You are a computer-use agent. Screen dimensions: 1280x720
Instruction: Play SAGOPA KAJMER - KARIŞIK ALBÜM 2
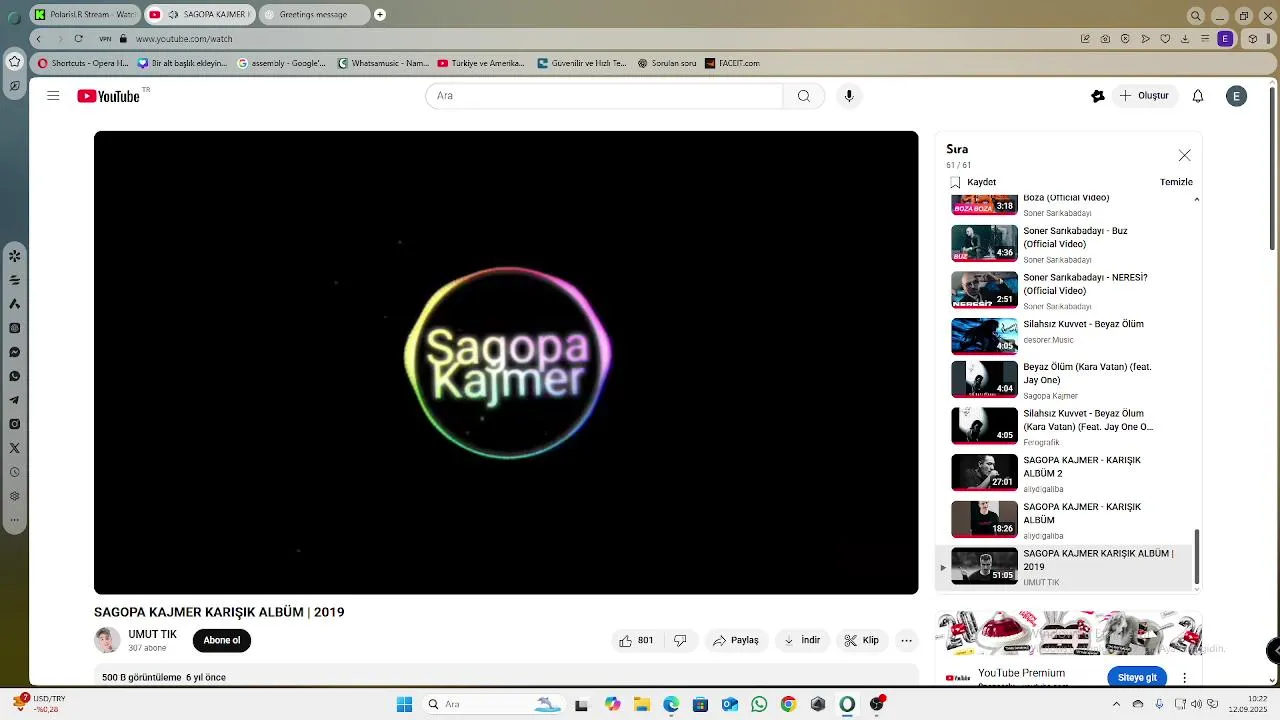tap(1065, 472)
